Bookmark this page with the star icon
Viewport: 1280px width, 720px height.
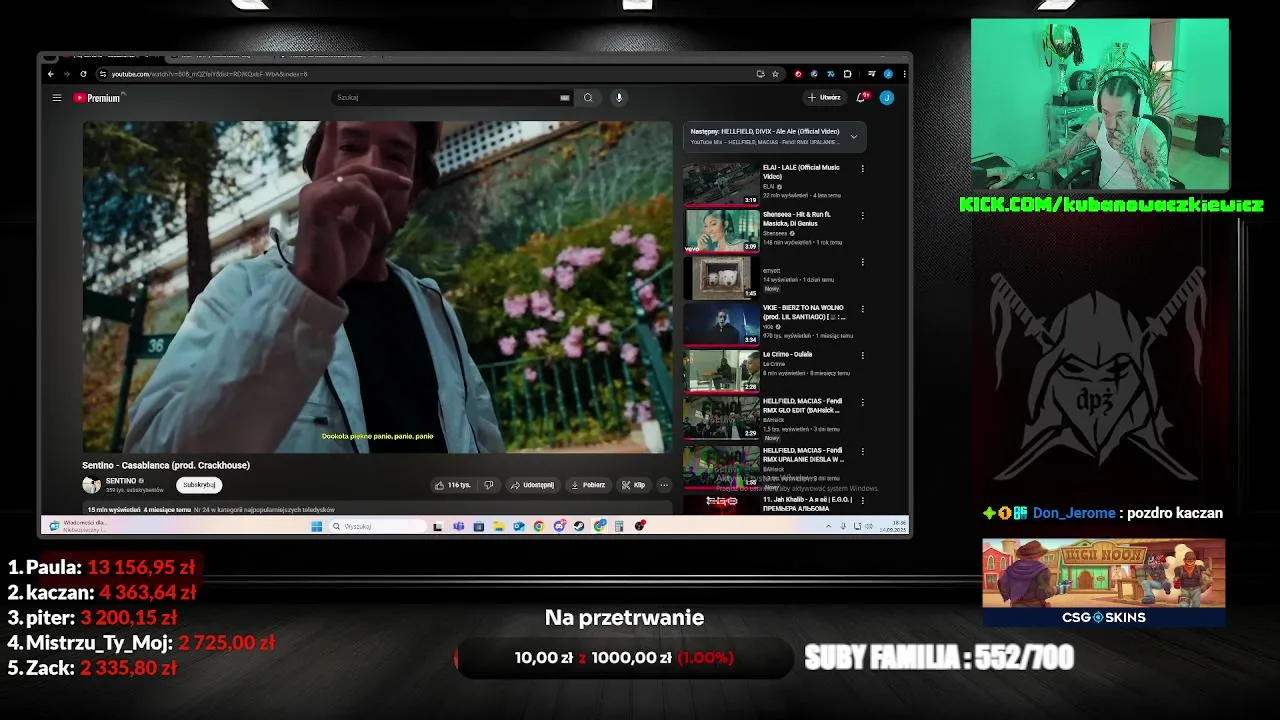(775, 74)
